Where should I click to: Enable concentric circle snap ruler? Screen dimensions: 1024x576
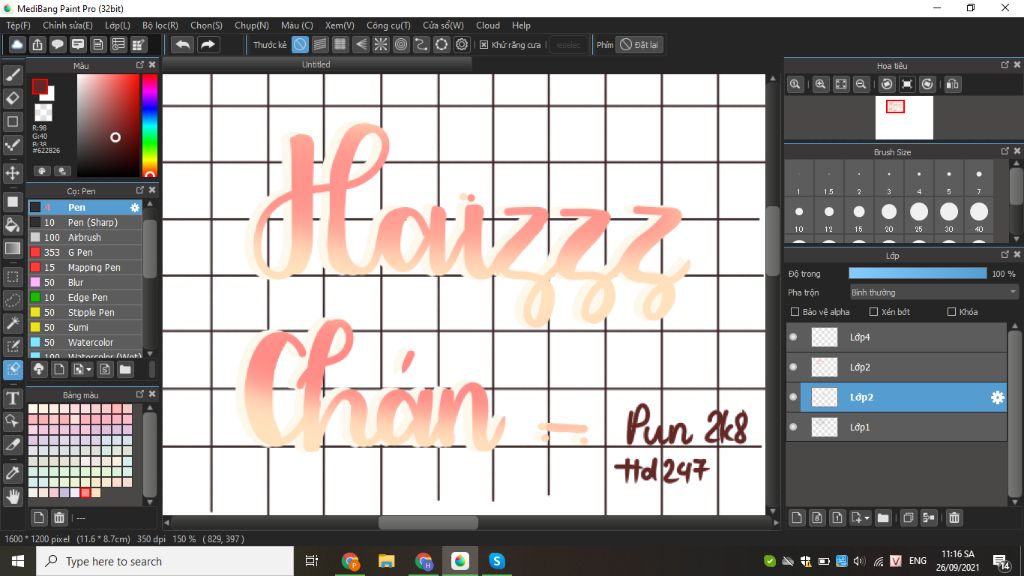(401, 44)
